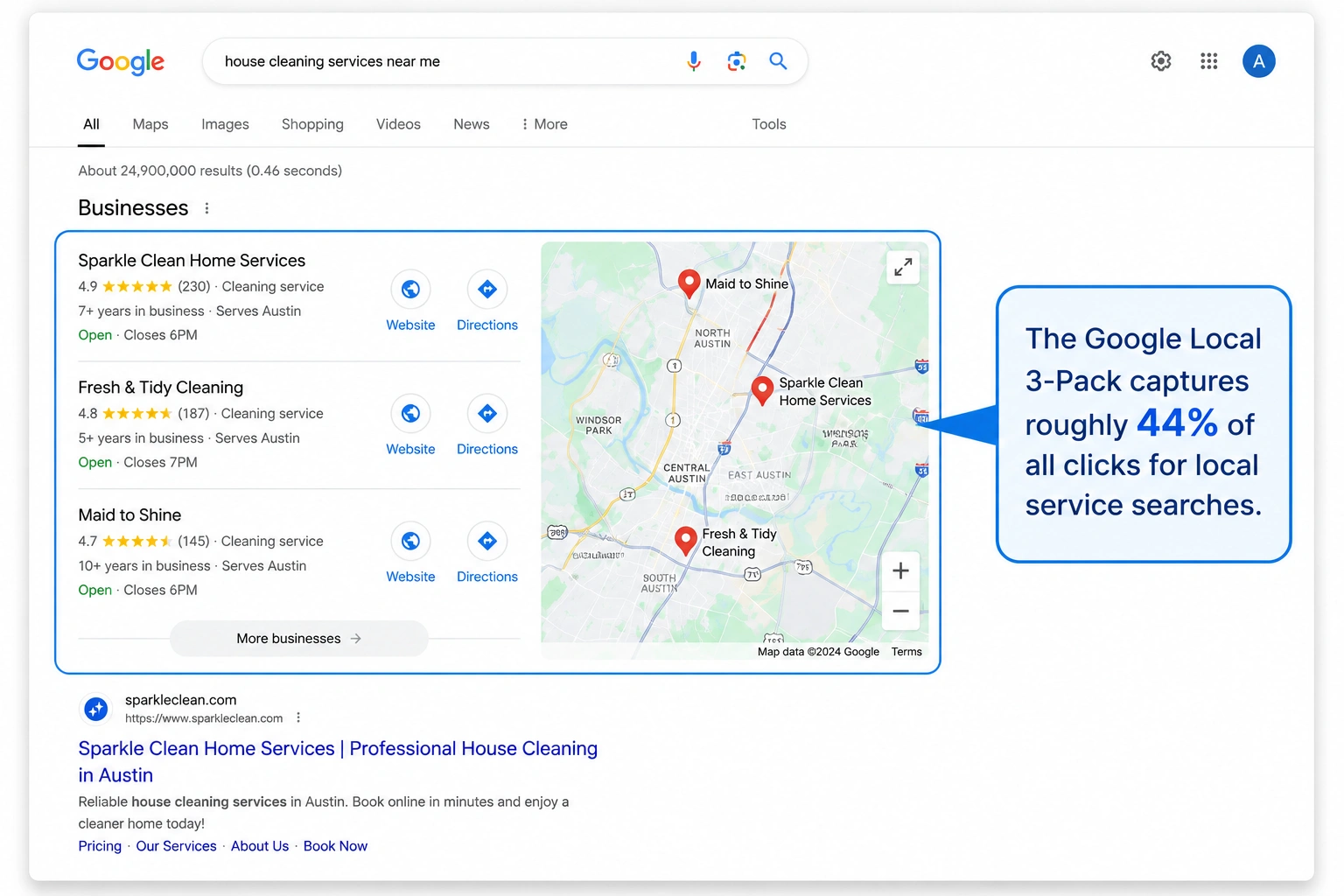Open the Book Now sitelink

click(x=335, y=846)
